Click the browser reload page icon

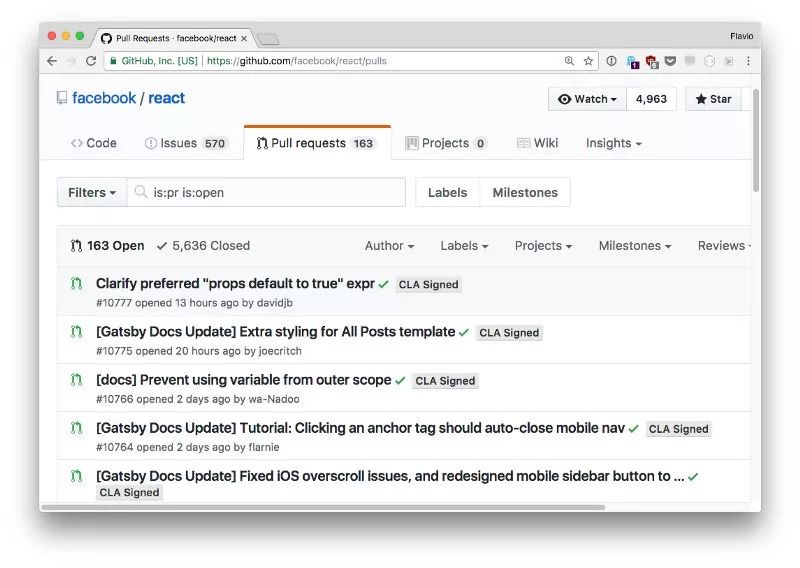pyautogui.click(x=91, y=61)
